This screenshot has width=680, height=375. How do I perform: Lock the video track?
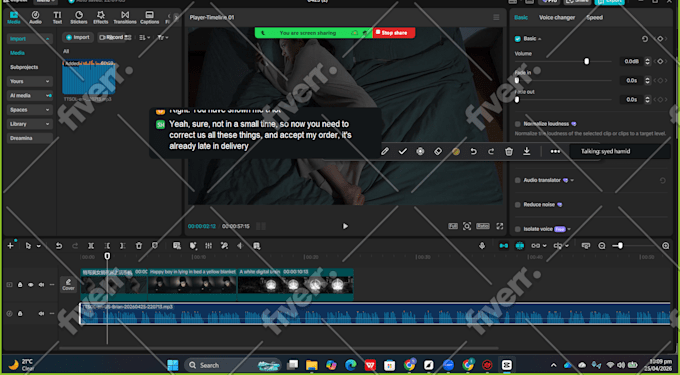[x=20, y=285]
